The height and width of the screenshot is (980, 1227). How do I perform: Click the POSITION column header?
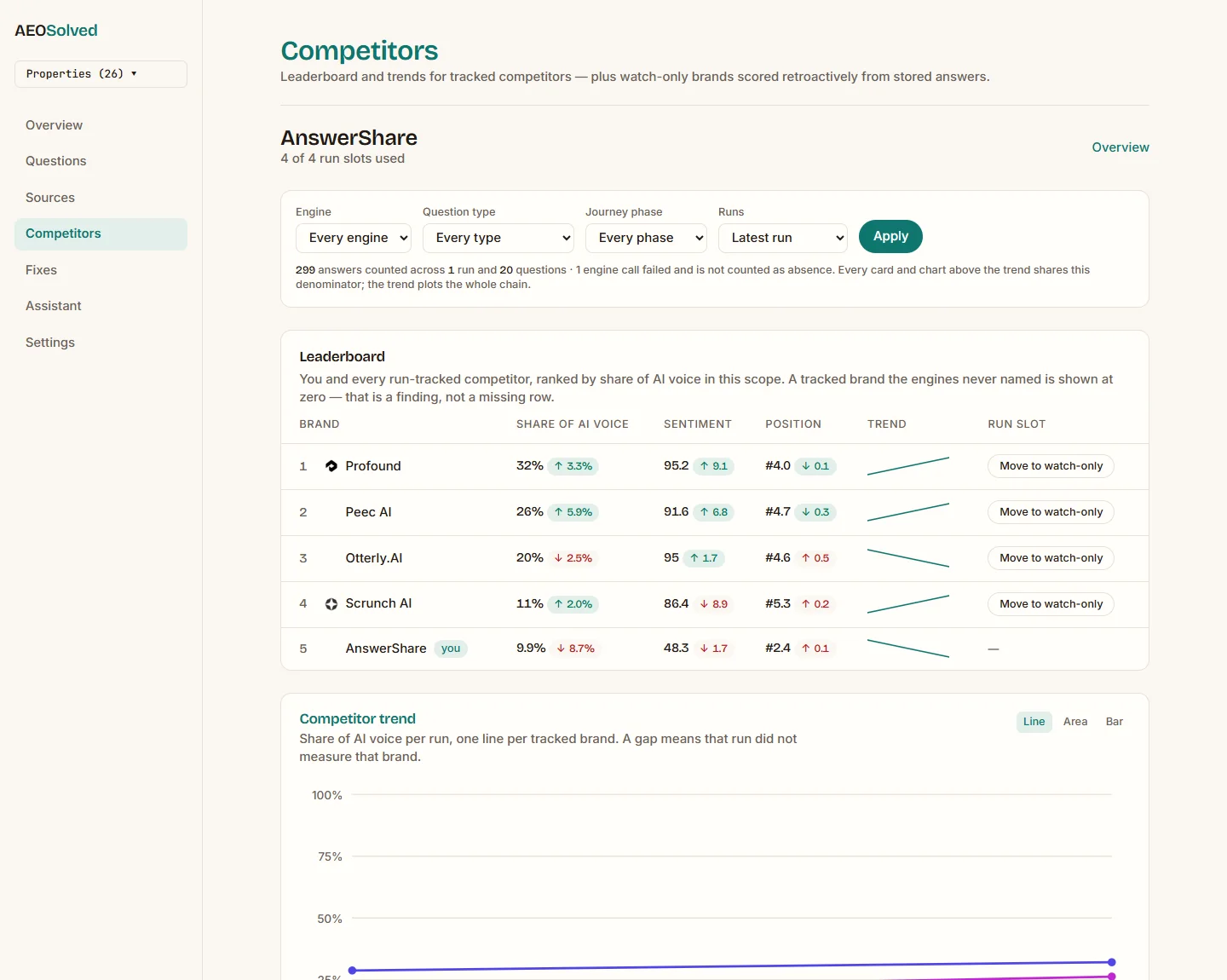(793, 424)
